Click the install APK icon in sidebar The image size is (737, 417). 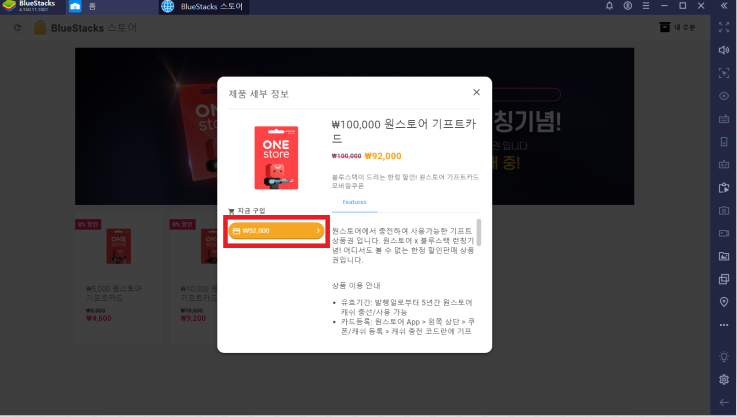(x=724, y=188)
